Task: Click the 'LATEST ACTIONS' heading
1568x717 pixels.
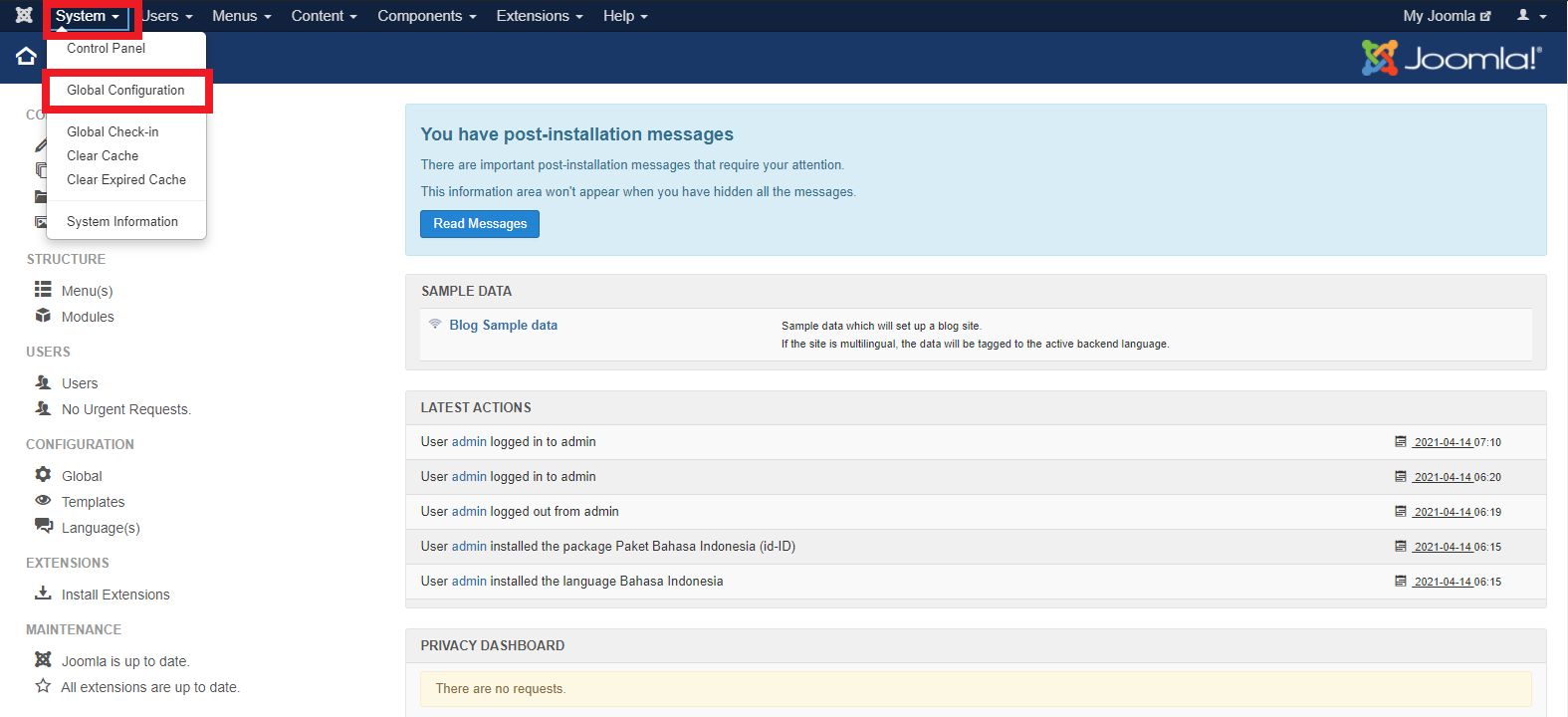Action: (476, 407)
